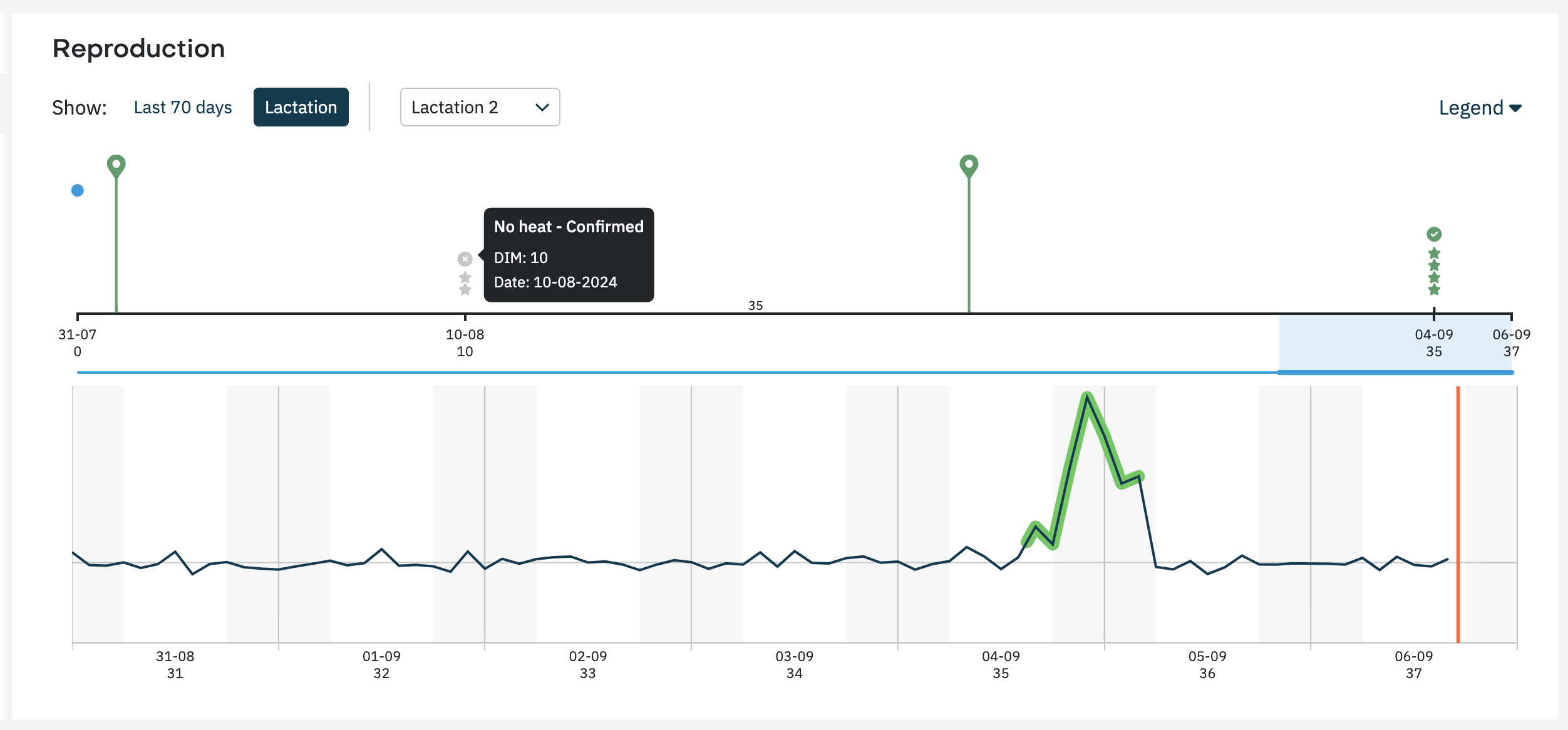Screen dimensions: 1568x730
Task: Click the Legend caret arrow
Action: (1515, 108)
